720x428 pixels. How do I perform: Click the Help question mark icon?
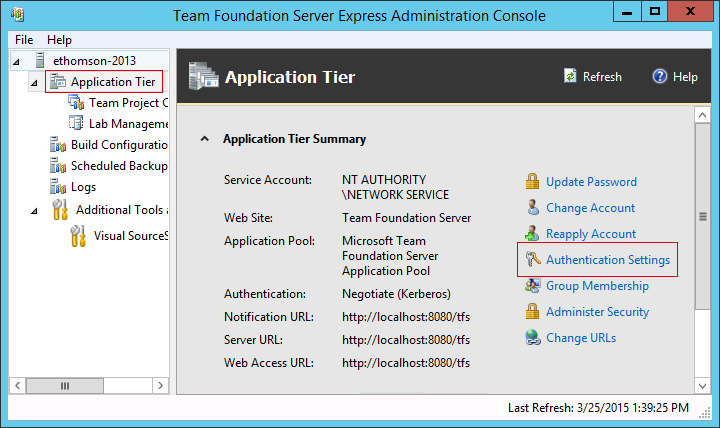click(659, 76)
